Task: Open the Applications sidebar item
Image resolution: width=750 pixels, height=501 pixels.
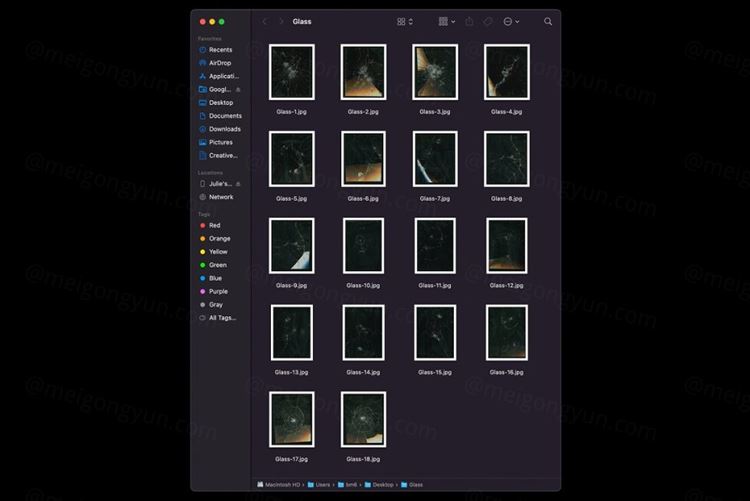Action: (223, 76)
